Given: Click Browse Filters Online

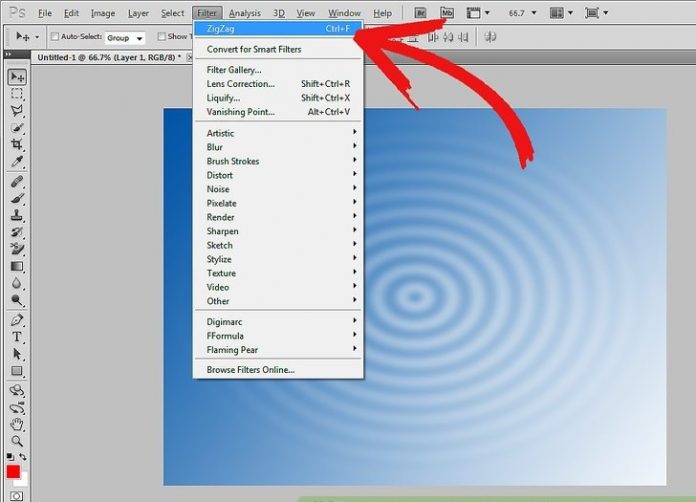Looking at the screenshot, I should click(250, 370).
